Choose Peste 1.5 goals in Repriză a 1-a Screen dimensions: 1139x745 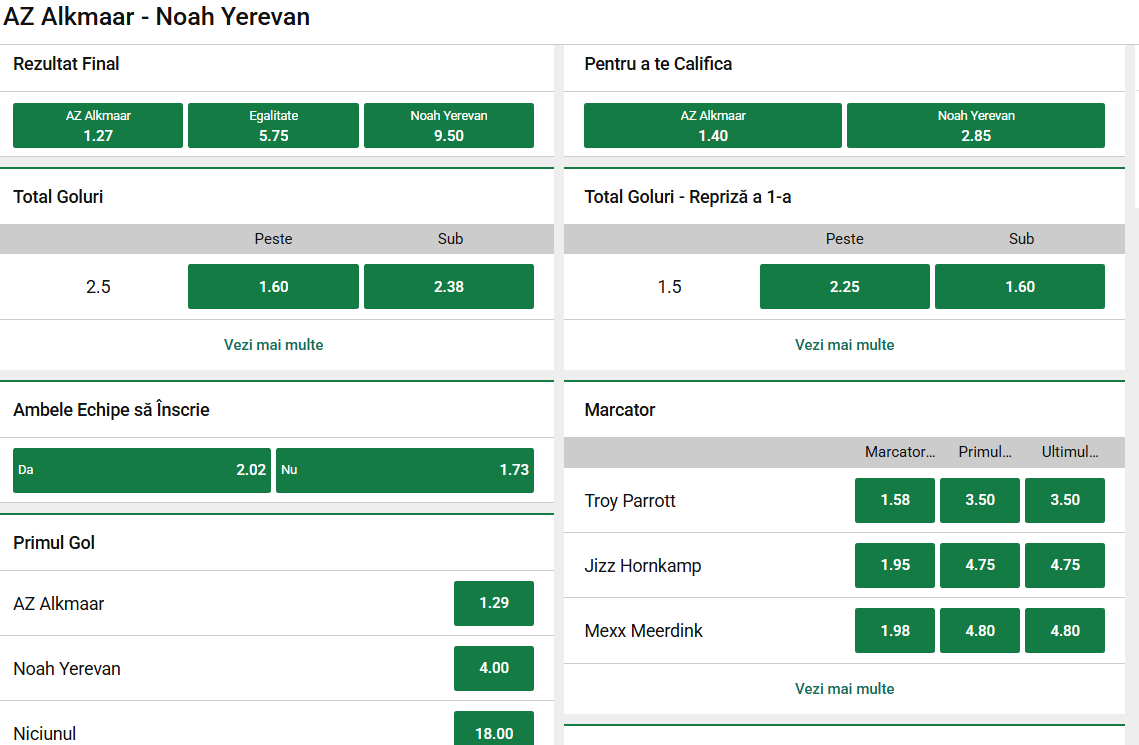point(845,287)
